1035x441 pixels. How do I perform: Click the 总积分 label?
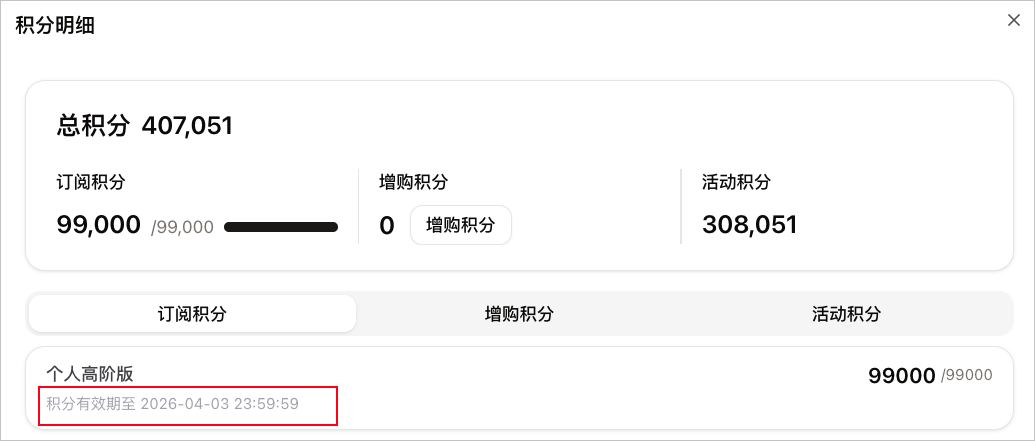point(93,126)
